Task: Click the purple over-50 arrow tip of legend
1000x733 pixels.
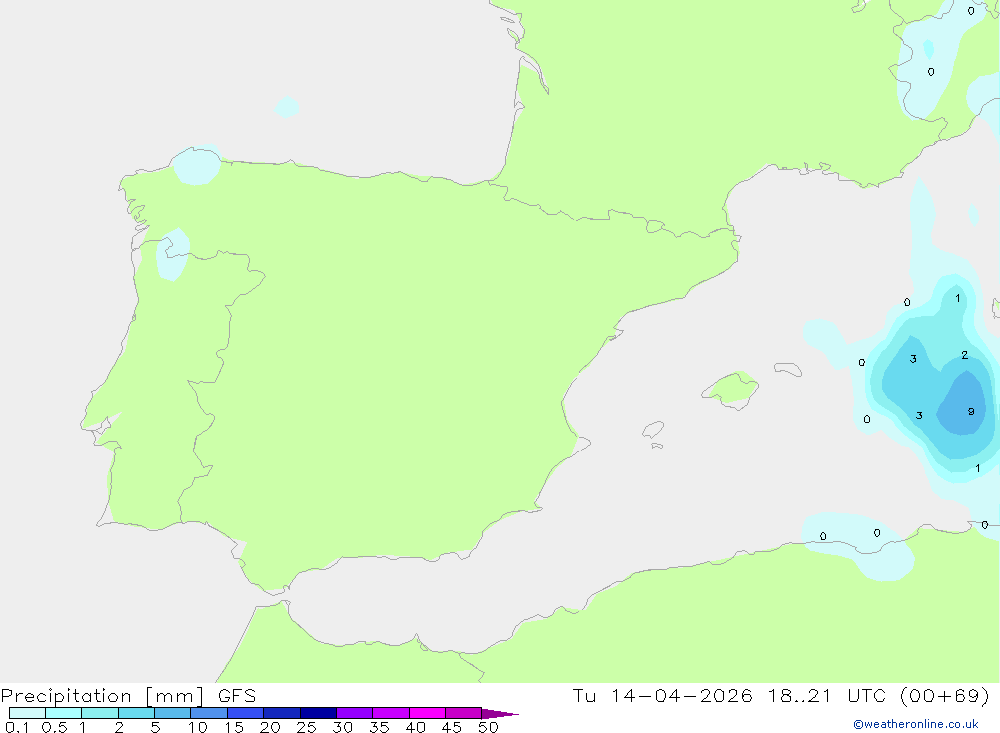Action: (499, 714)
